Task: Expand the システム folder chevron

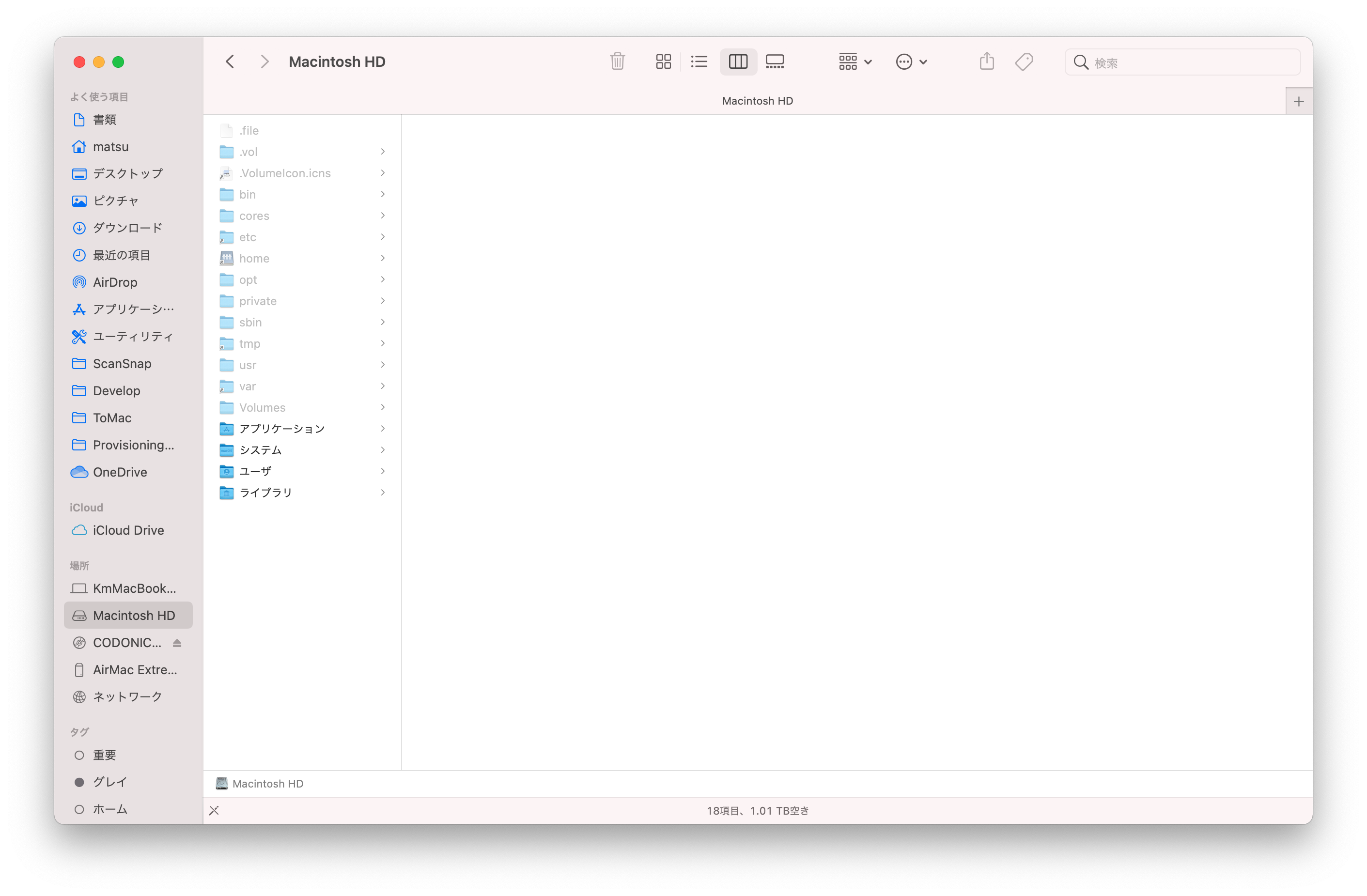Action: click(x=383, y=450)
